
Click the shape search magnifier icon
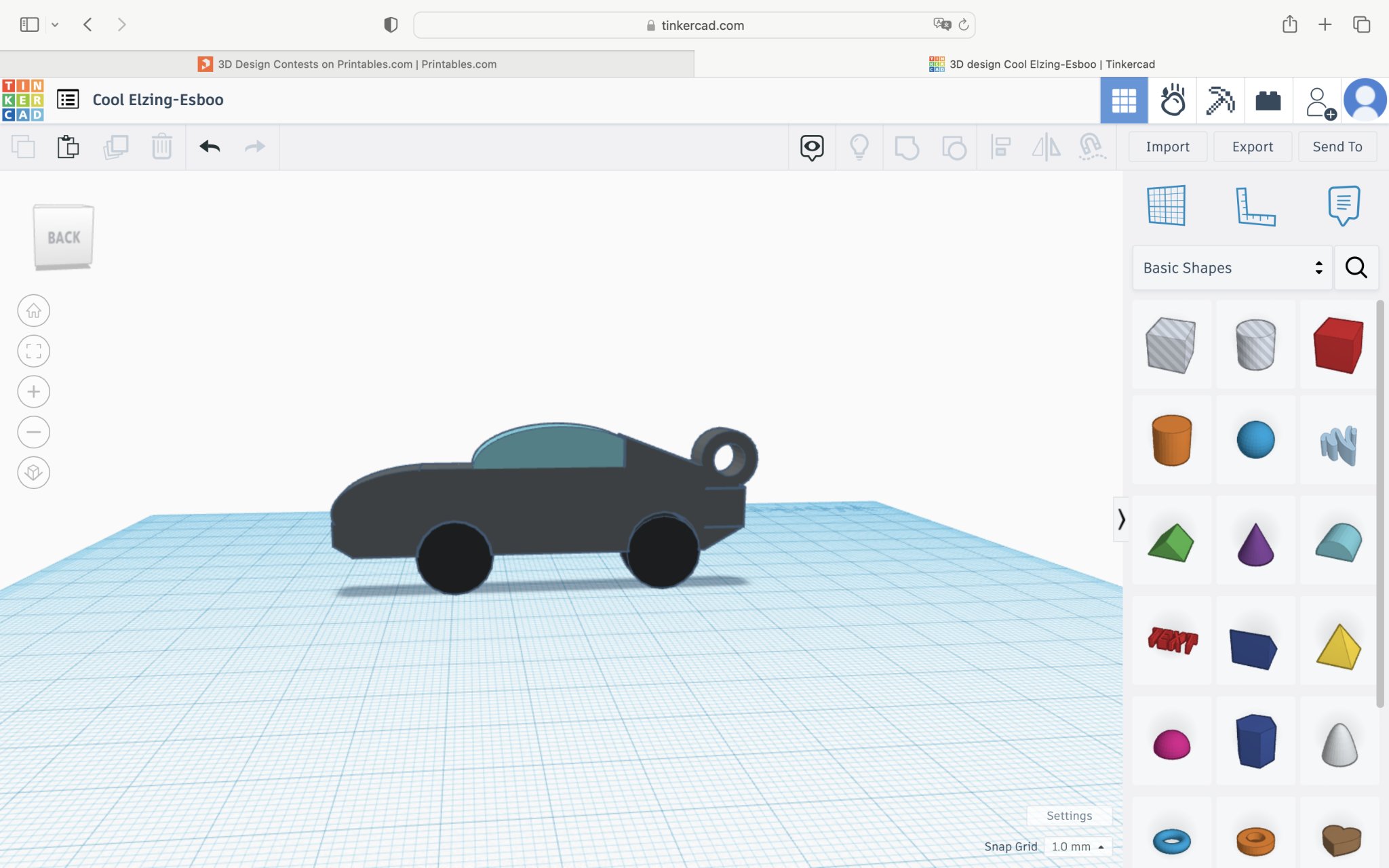tap(1356, 267)
